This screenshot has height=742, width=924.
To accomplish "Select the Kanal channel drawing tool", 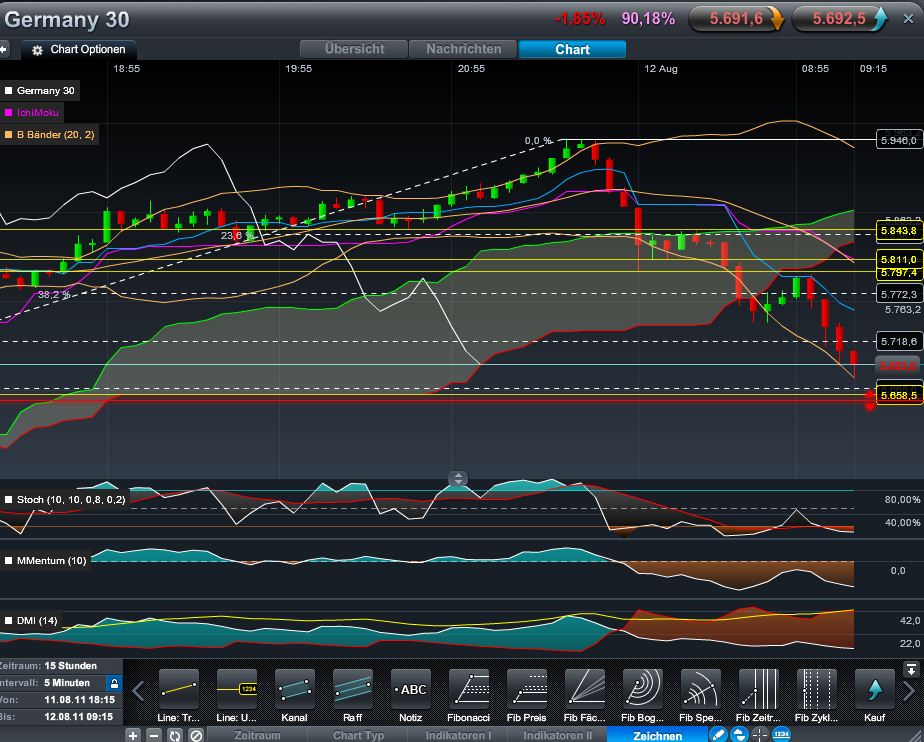I will tap(294, 689).
